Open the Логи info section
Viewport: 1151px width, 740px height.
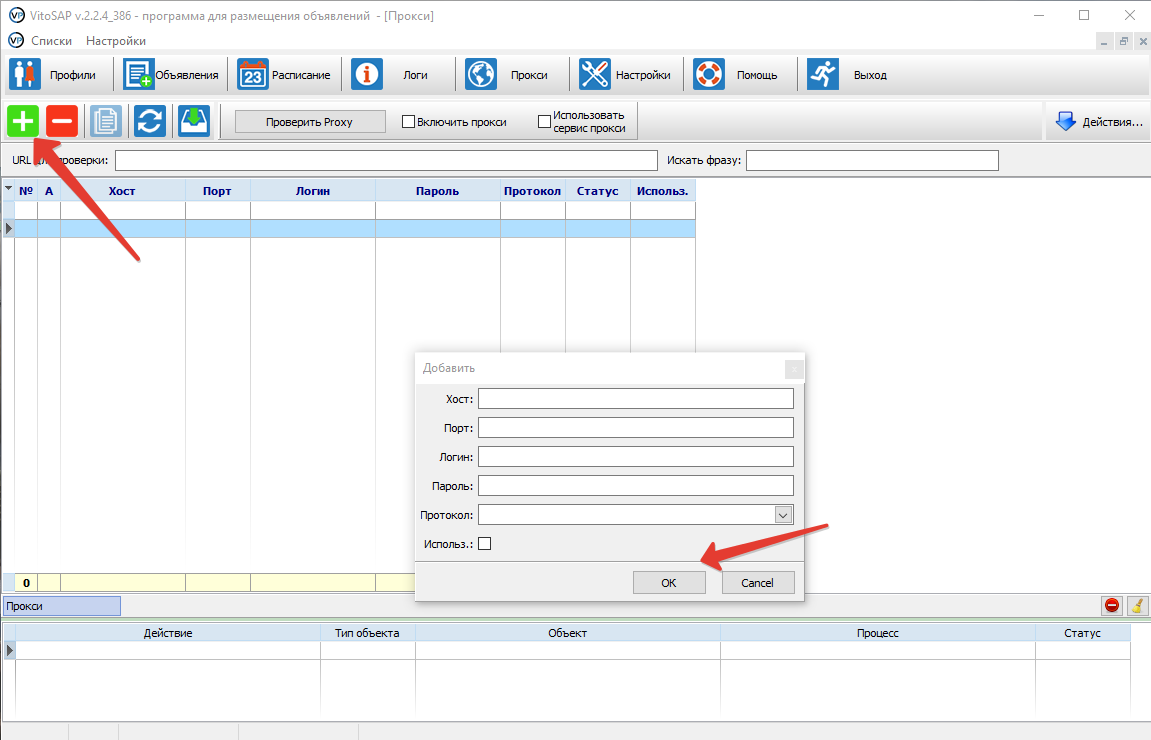[x=397, y=75]
